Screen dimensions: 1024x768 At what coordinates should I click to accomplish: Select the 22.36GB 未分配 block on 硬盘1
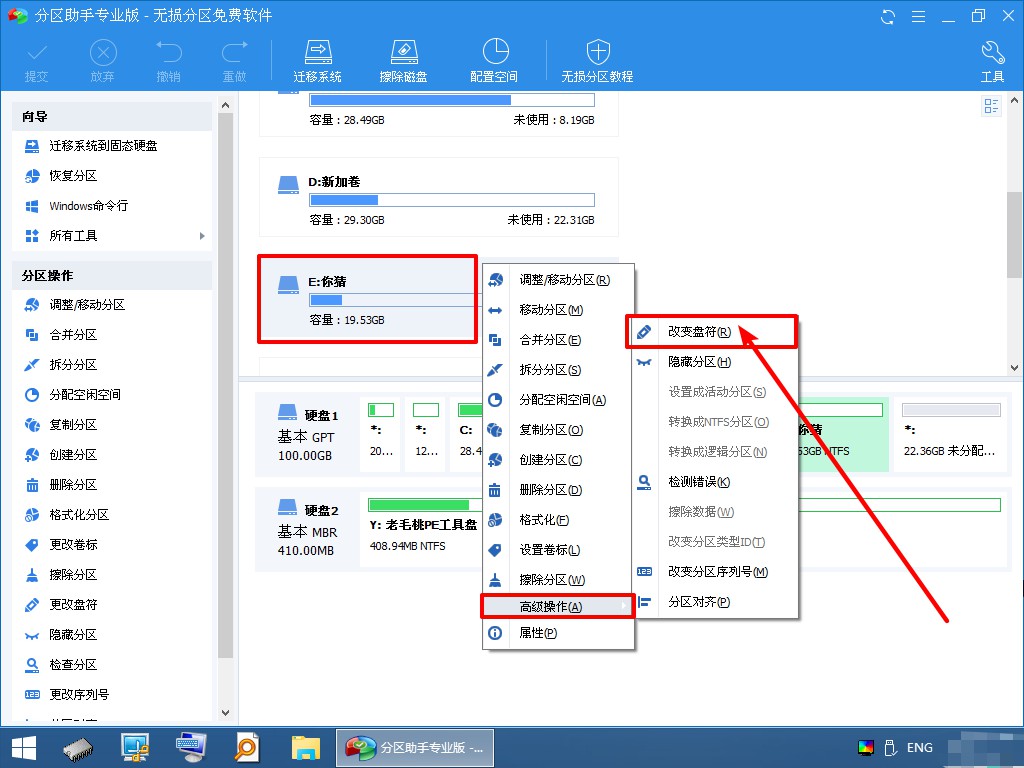[x=951, y=434]
